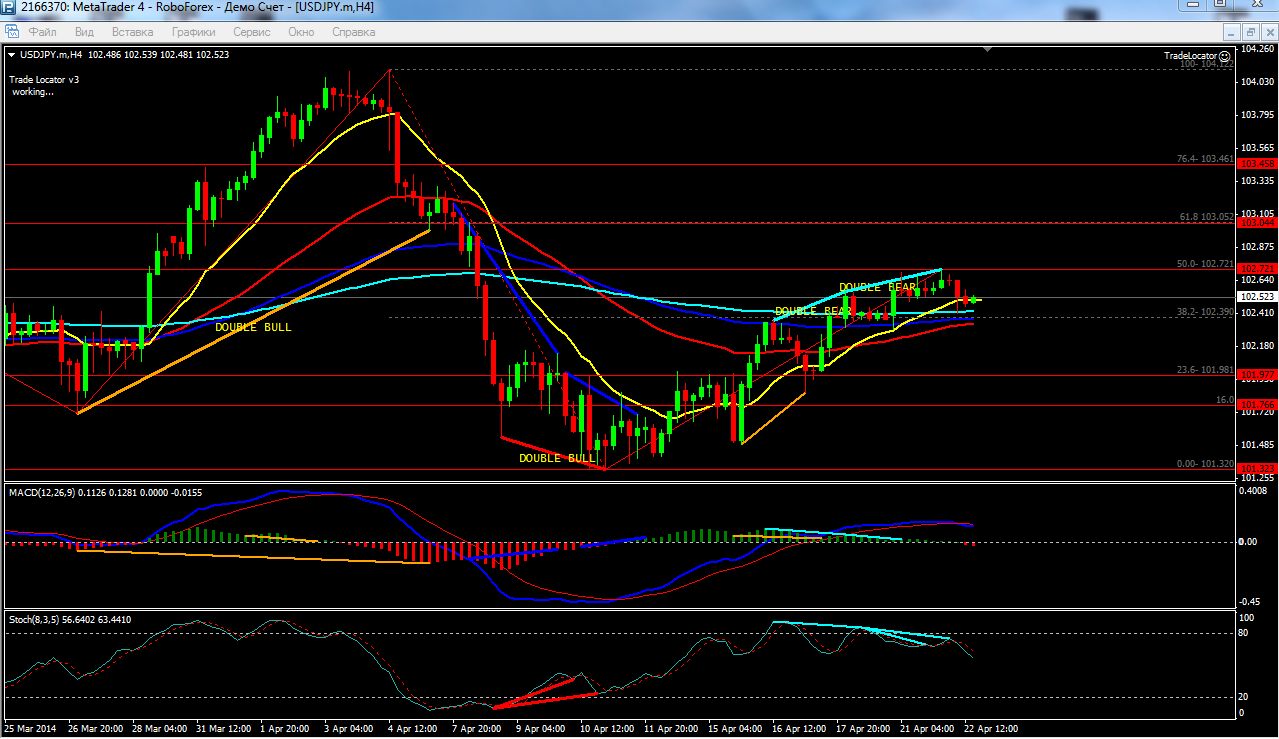Select the USDJPY.m,H4 chart title text
This screenshot has width=1279, height=739.
click(51, 55)
